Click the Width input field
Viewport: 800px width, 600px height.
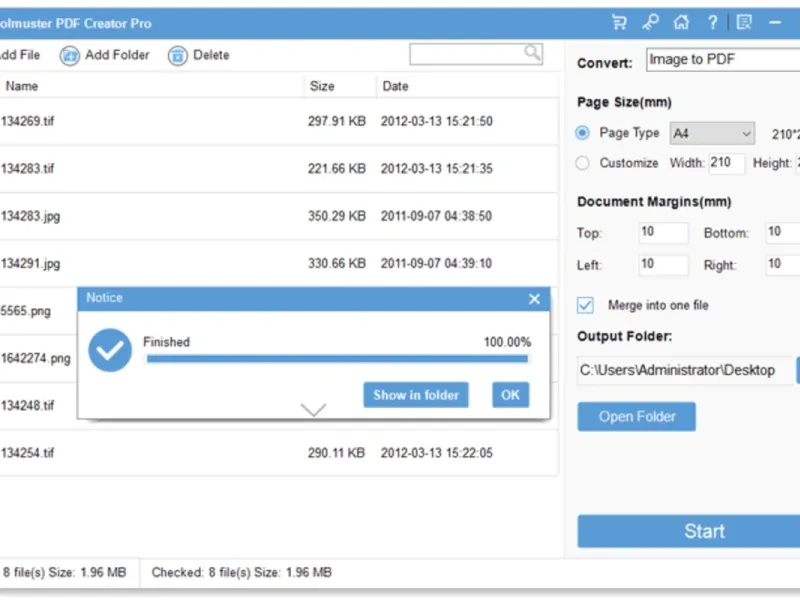[727, 163]
